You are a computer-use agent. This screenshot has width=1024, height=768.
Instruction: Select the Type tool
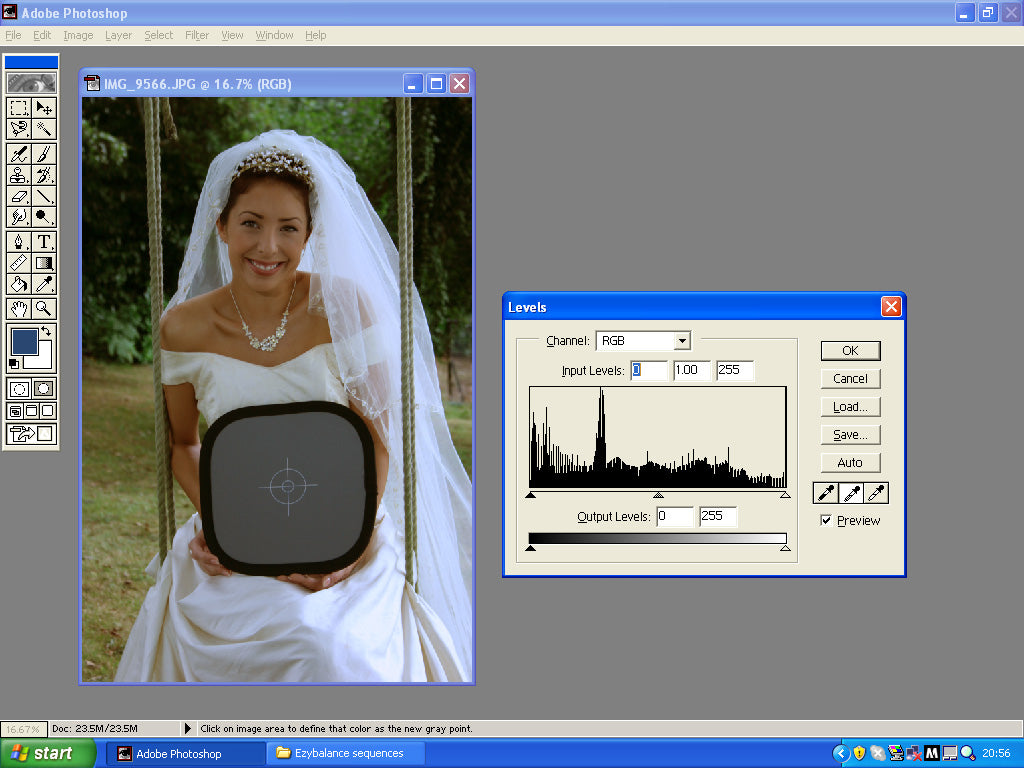44,242
